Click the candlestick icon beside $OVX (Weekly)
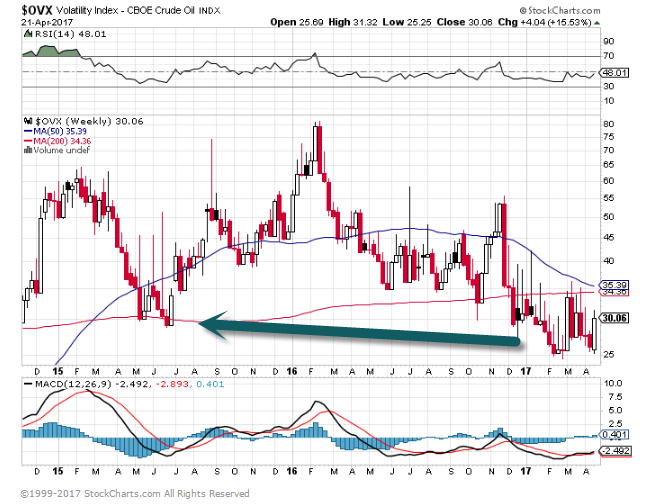 pyautogui.click(x=28, y=121)
